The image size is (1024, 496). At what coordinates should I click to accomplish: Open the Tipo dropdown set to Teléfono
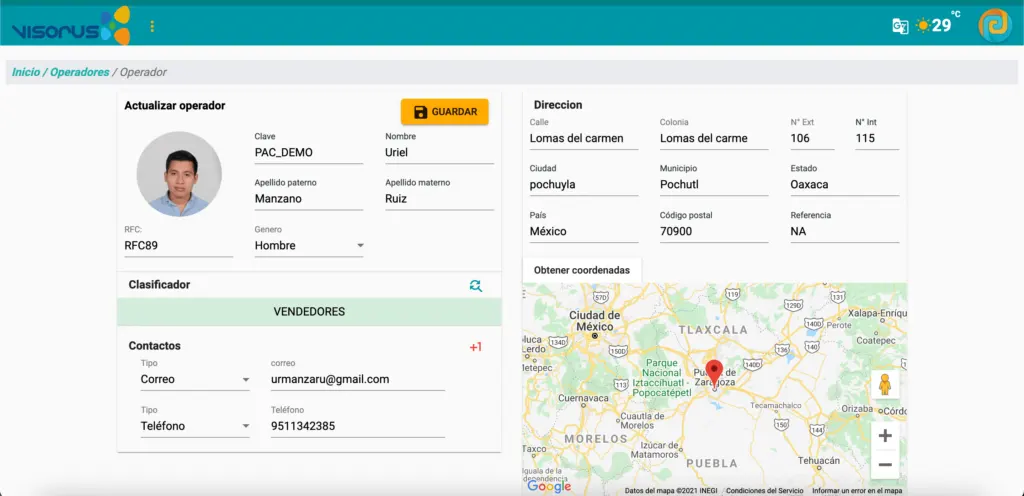(195, 426)
